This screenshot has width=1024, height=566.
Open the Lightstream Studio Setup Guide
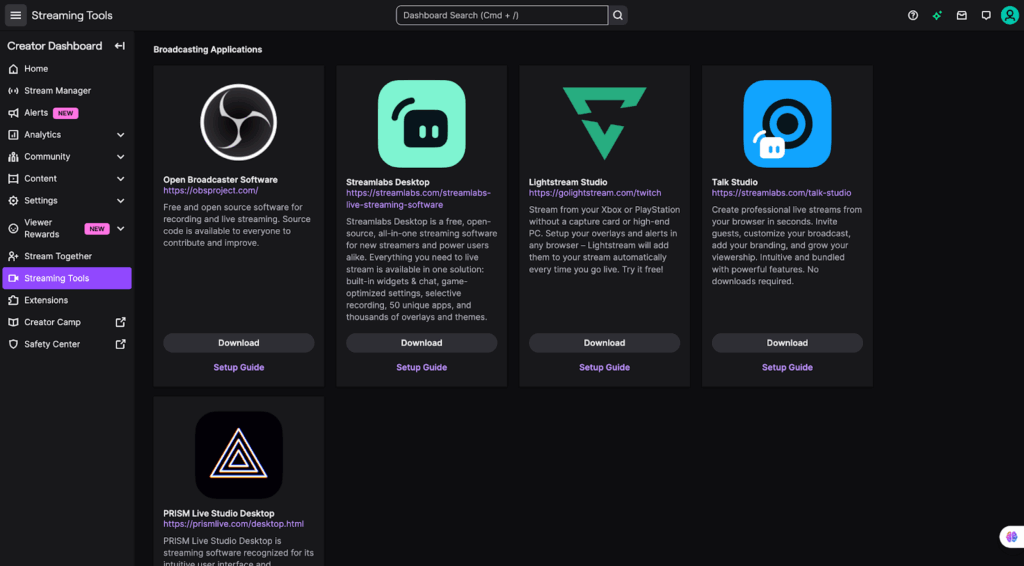[x=604, y=367]
